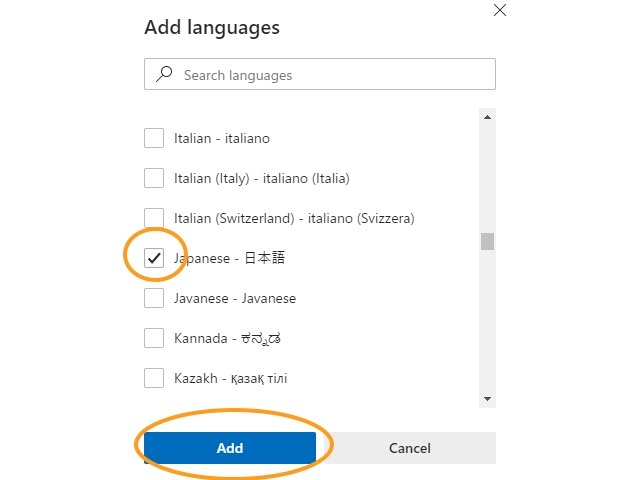Toggle the Kazakh checkbox on

(x=154, y=378)
